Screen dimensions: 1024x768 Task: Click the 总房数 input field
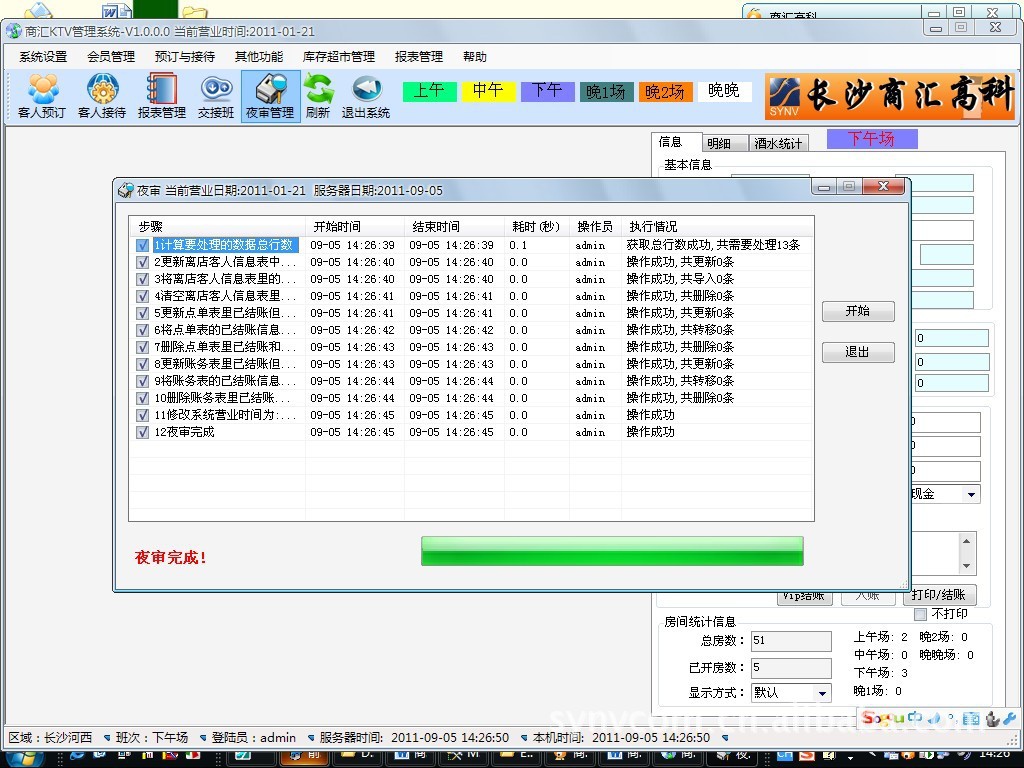click(x=791, y=641)
